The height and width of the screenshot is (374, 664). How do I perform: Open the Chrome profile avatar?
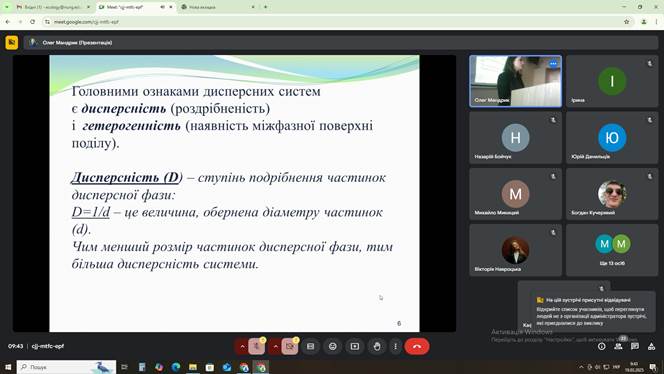[x=644, y=22]
